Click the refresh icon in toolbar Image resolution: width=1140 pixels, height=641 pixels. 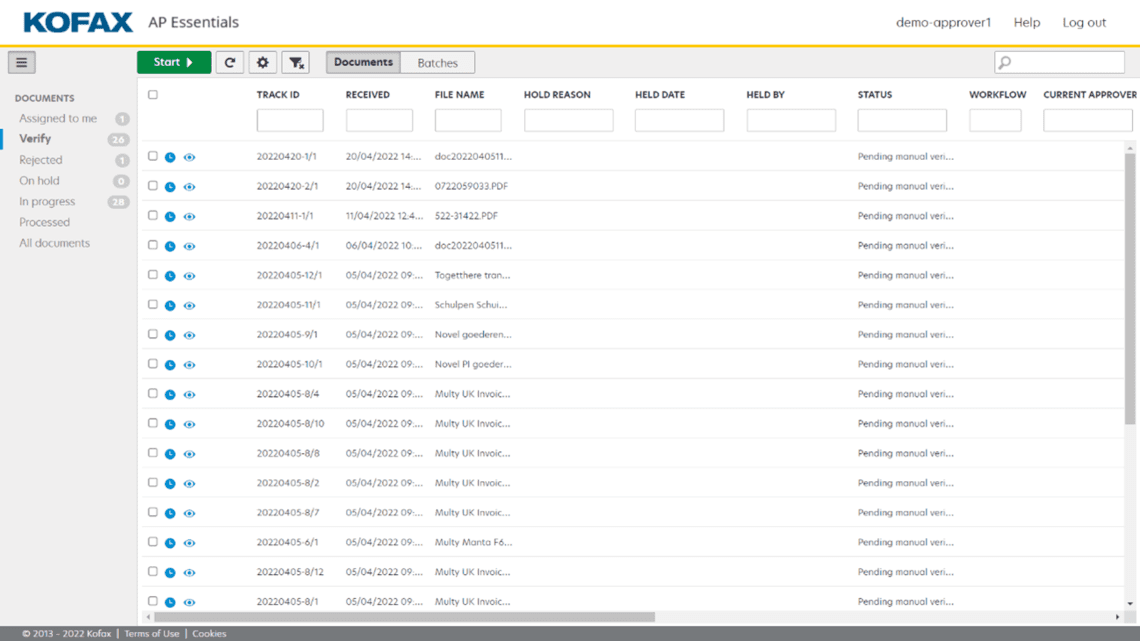tap(230, 62)
